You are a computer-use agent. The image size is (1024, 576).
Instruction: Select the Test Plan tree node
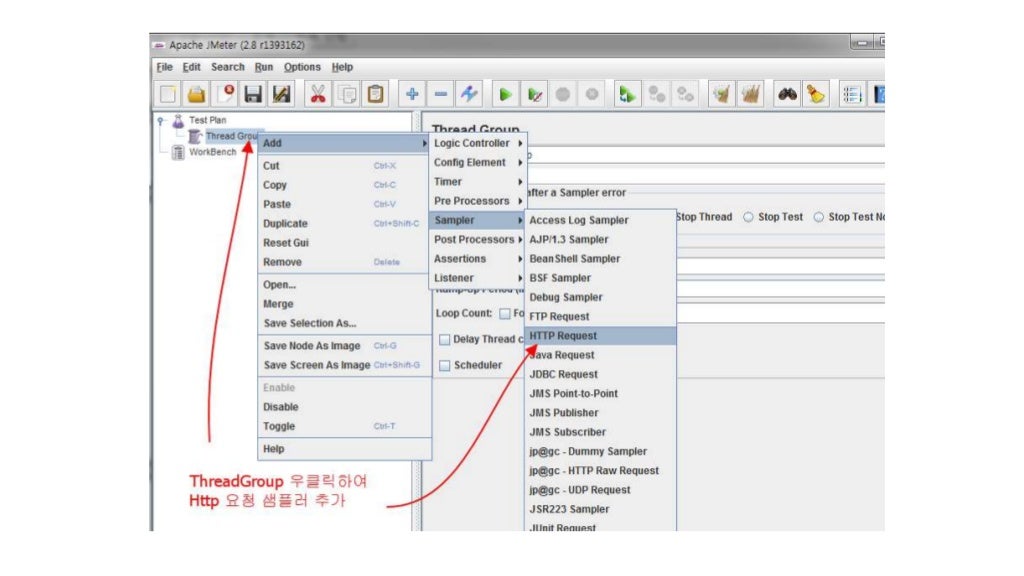[x=208, y=120]
